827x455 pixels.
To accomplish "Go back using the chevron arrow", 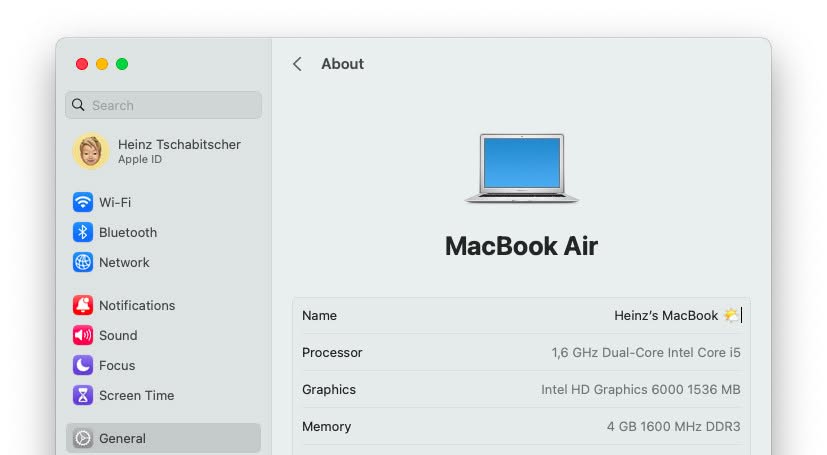I will (297, 64).
